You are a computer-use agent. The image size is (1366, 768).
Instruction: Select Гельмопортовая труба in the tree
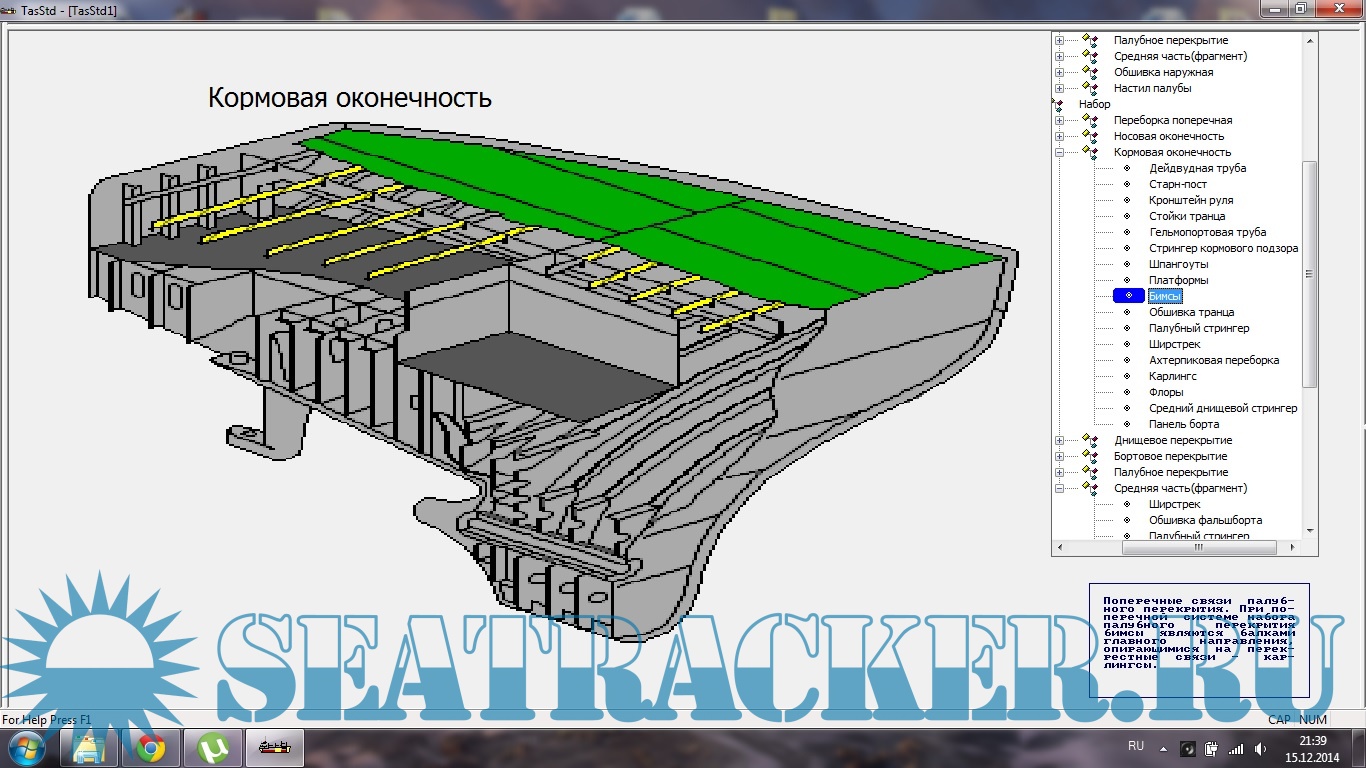coord(1207,232)
